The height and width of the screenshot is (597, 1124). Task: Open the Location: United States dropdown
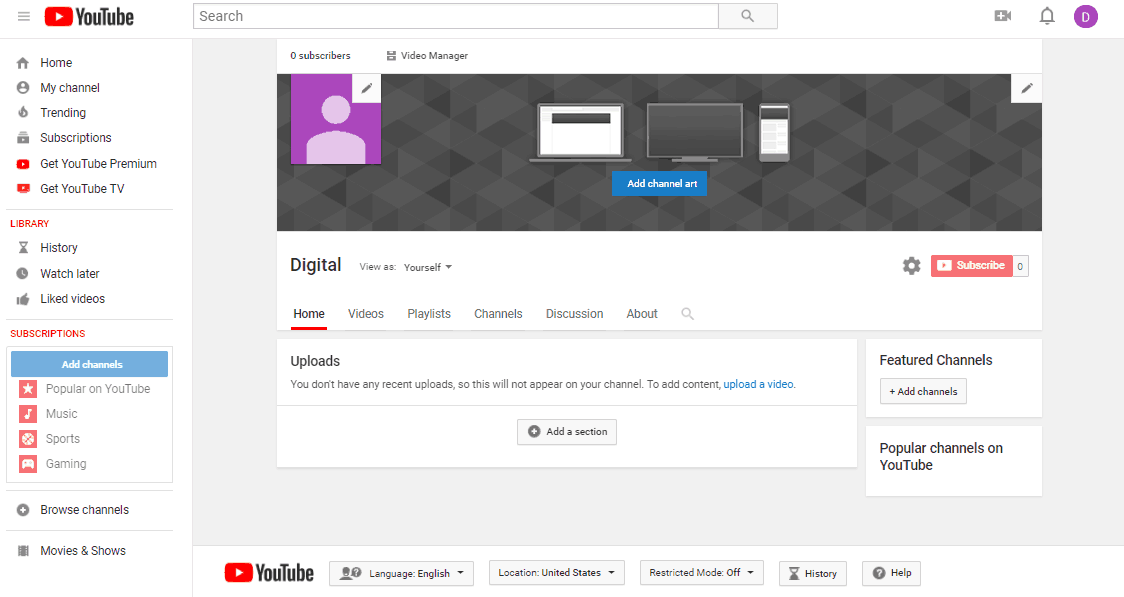[x=557, y=573]
